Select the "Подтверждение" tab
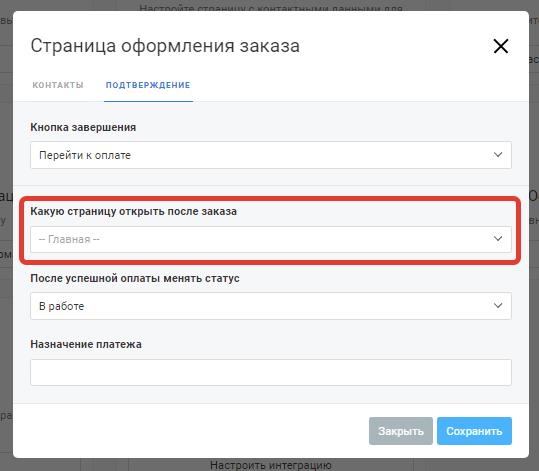The height and width of the screenshot is (471, 539). point(148,85)
